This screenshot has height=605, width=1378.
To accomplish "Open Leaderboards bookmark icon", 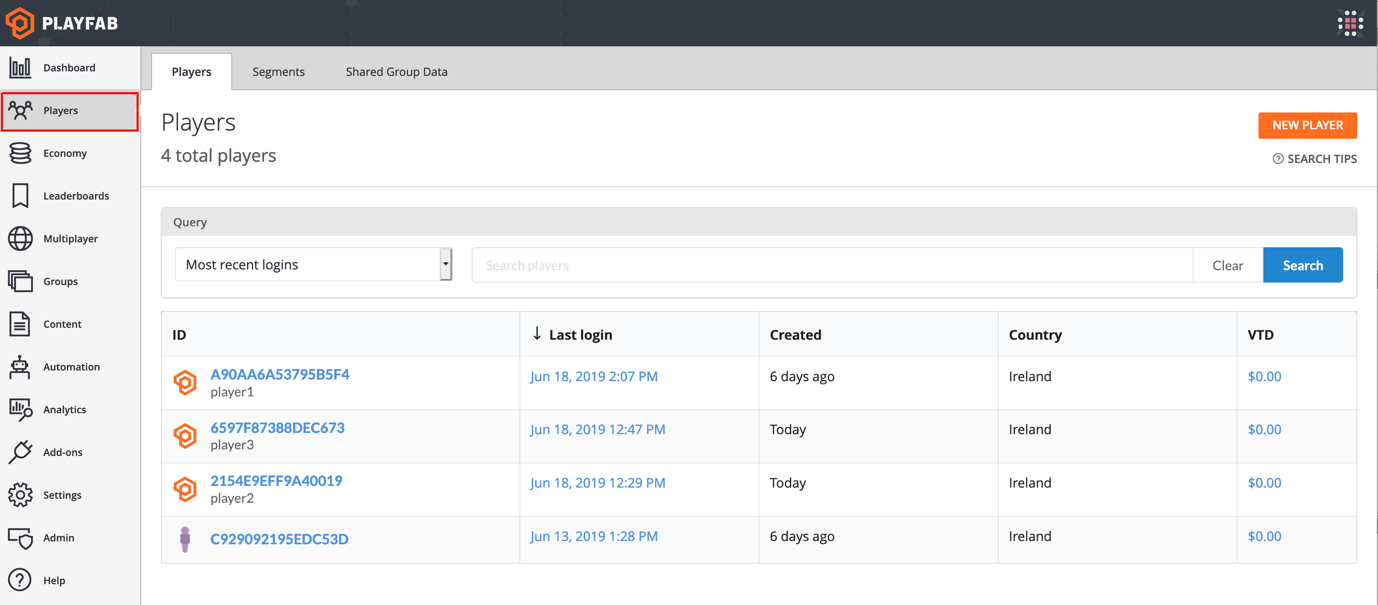I will tap(20, 196).
